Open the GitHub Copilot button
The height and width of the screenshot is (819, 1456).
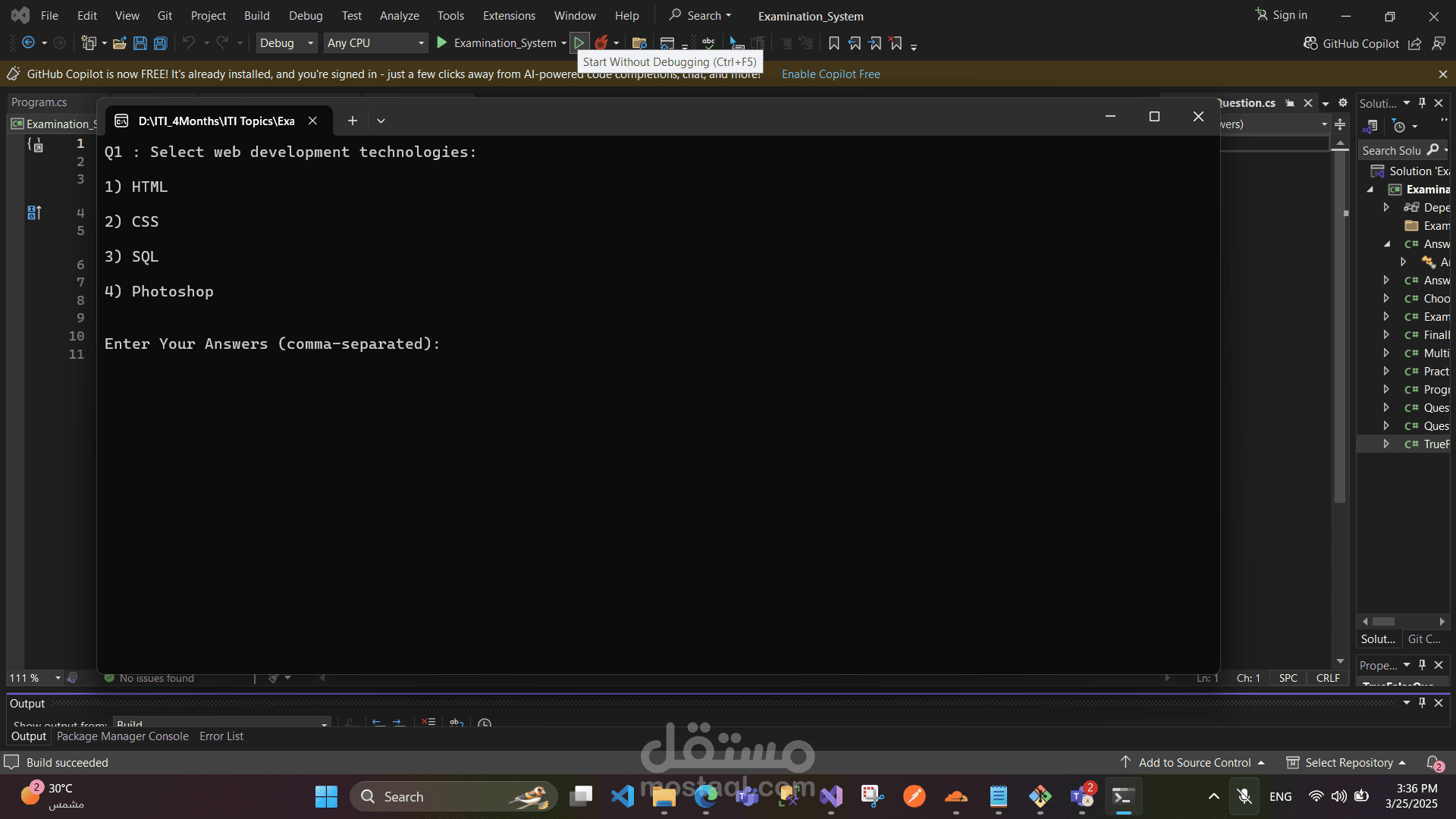[1351, 43]
